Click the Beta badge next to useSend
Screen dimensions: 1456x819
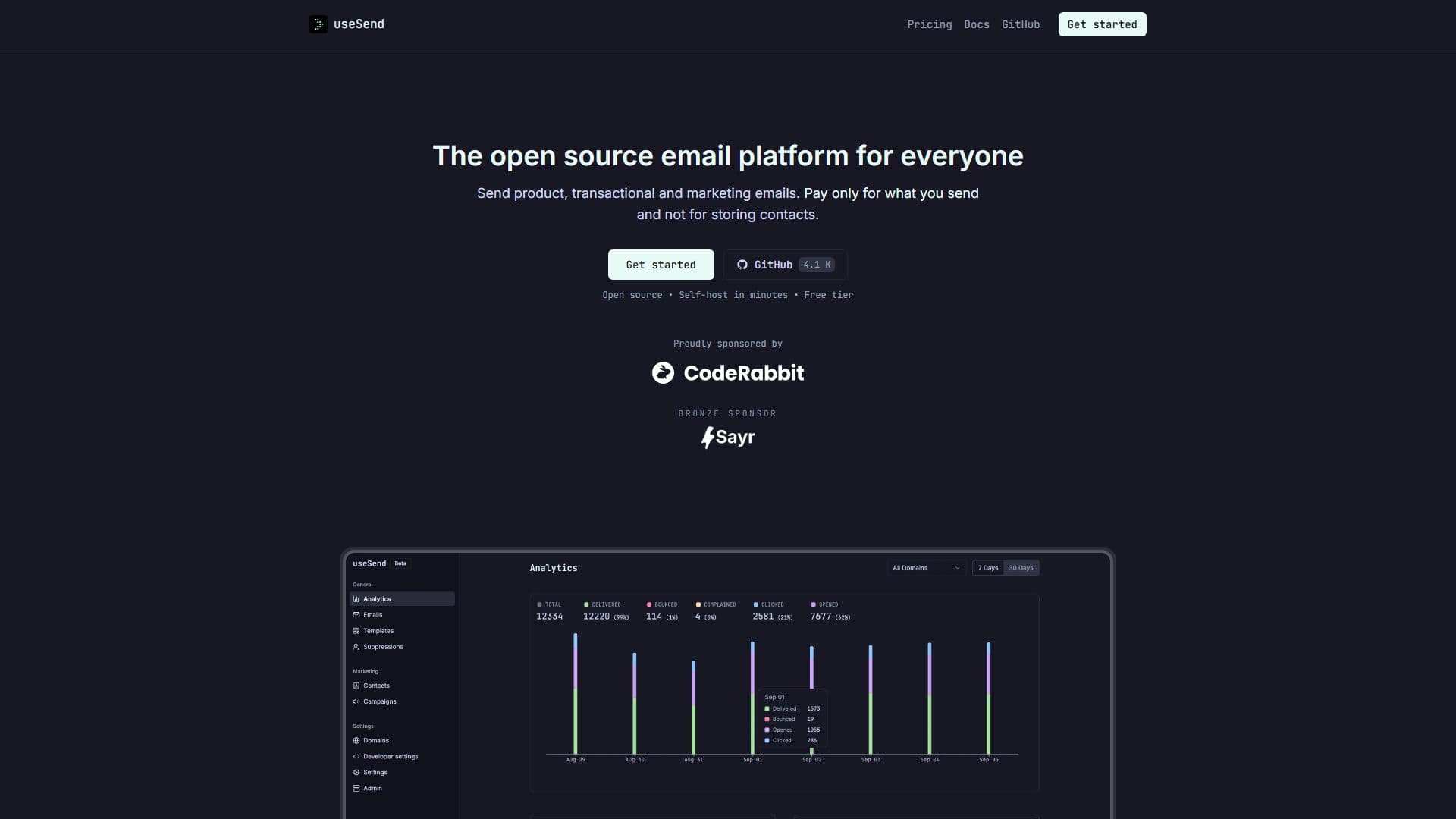tap(400, 563)
